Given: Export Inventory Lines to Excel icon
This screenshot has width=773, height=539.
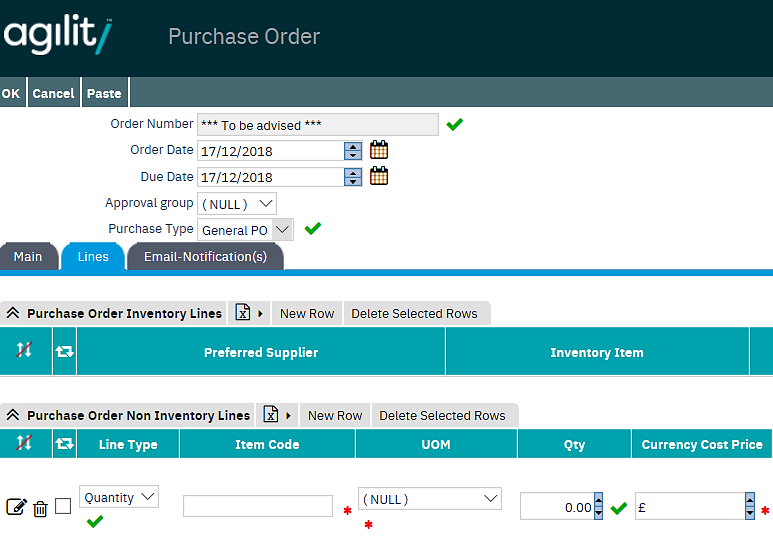Looking at the screenshot, I should tap(243, 313).
